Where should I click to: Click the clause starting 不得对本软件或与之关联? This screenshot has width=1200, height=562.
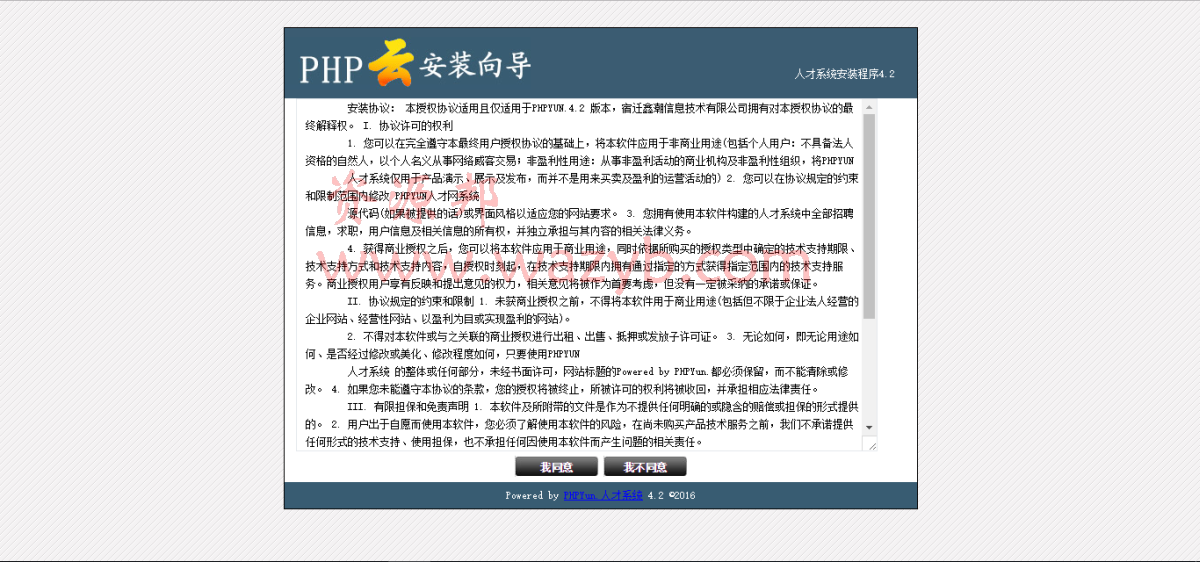click(x=580, y=344)
